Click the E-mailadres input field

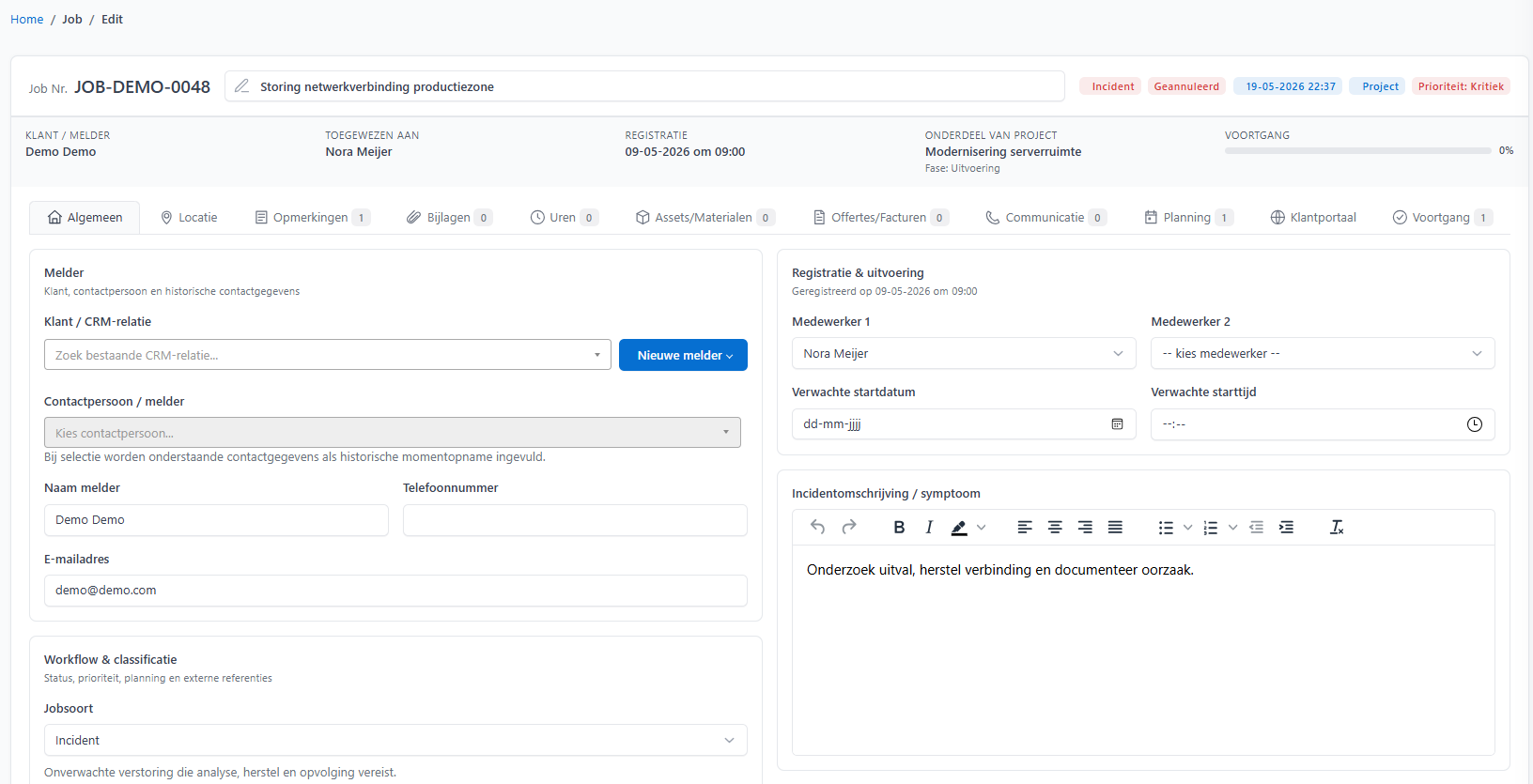[395, 591]
